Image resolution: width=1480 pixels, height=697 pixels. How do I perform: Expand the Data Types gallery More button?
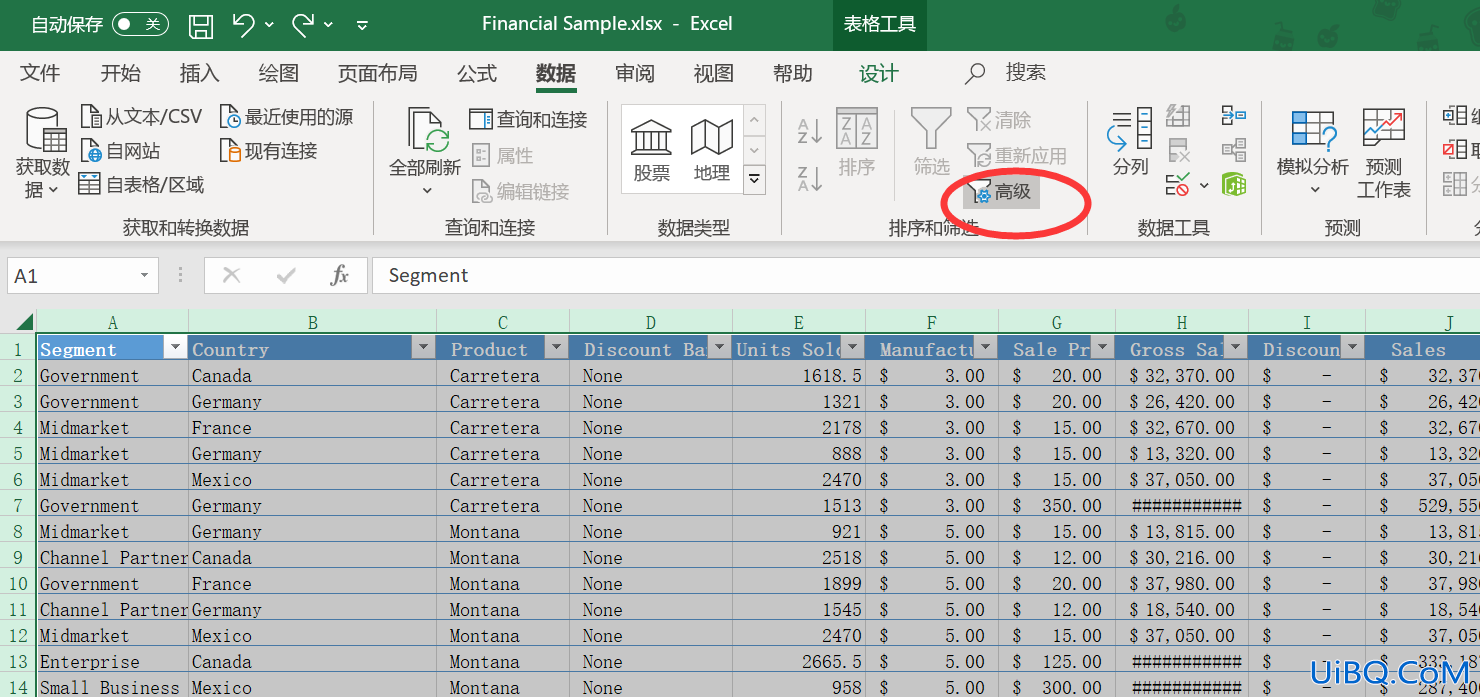pyautogui.click(x=755, y=180)
